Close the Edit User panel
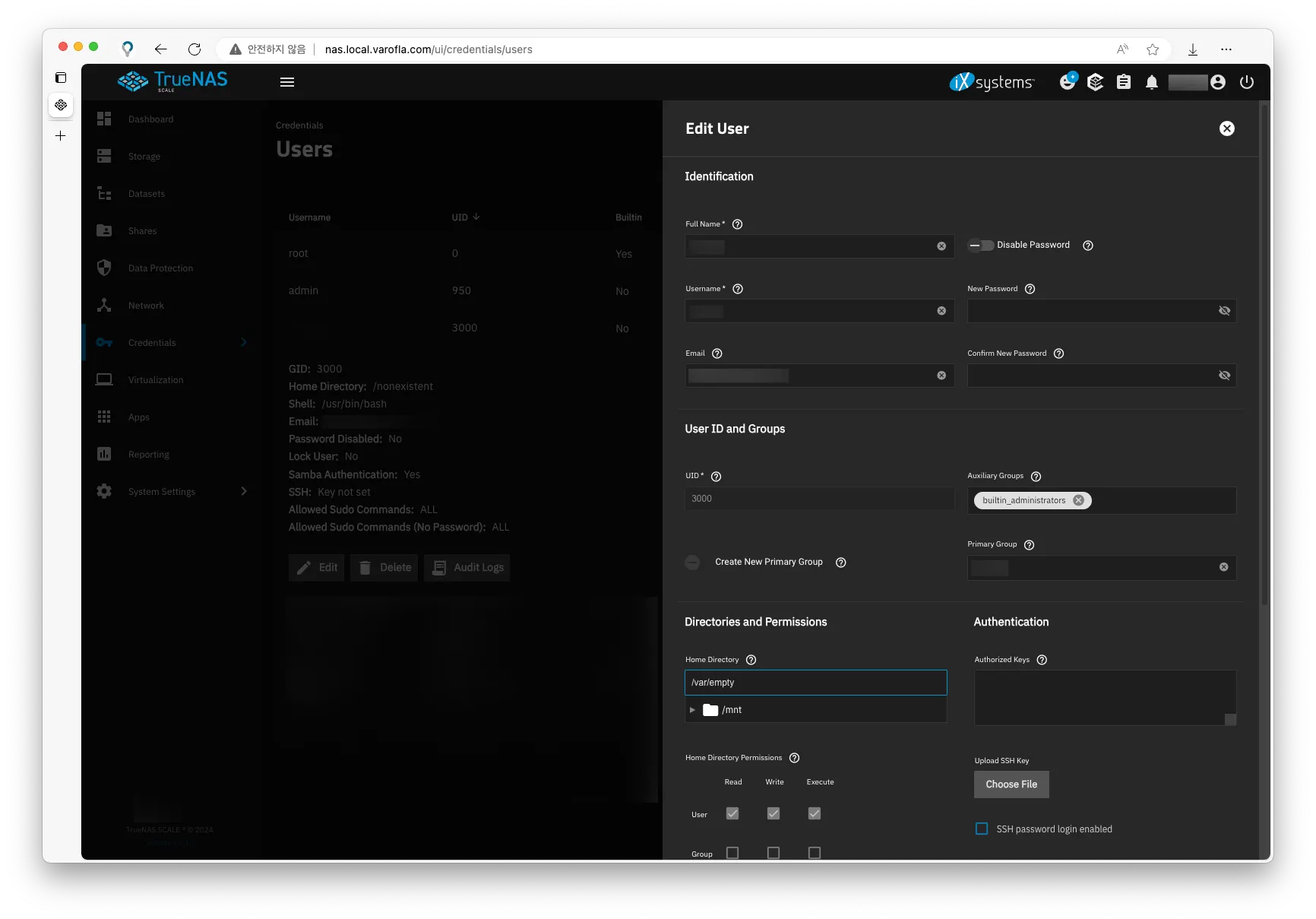This screenshot has width=1316, height=919. coord(1226,128)
